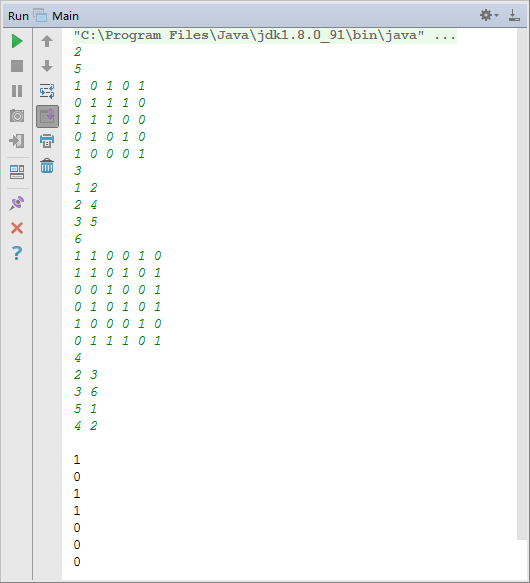The width and height of the screenshot is (530, 583).
Task: Toggle soft-wrap for console output
Action: [47, 91]
